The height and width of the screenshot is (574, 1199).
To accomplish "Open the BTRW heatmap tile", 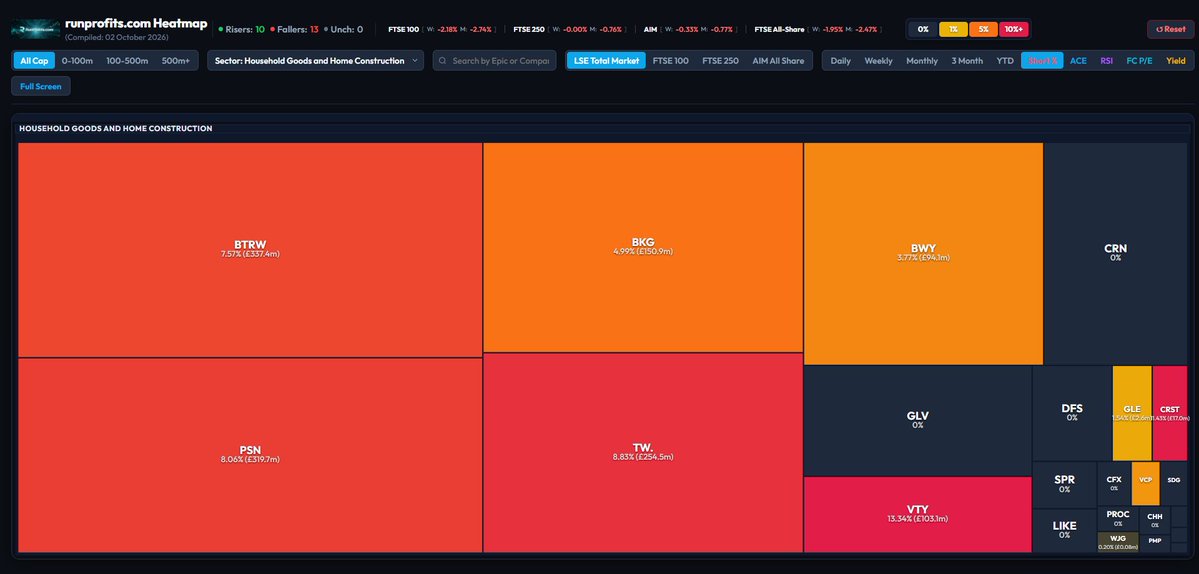I will (250, 249).
